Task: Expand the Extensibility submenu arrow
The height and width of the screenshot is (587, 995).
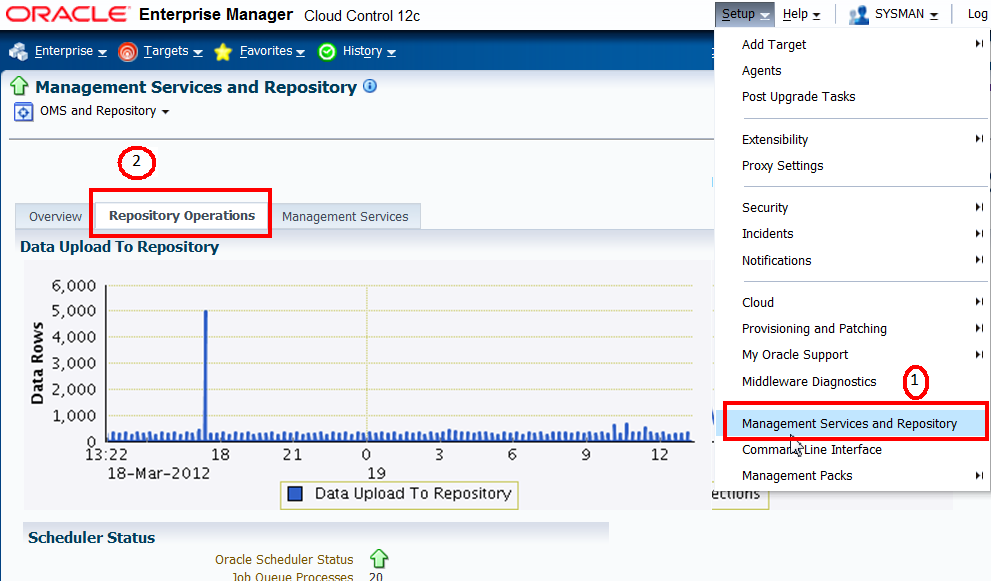Action: coord(979,138)
